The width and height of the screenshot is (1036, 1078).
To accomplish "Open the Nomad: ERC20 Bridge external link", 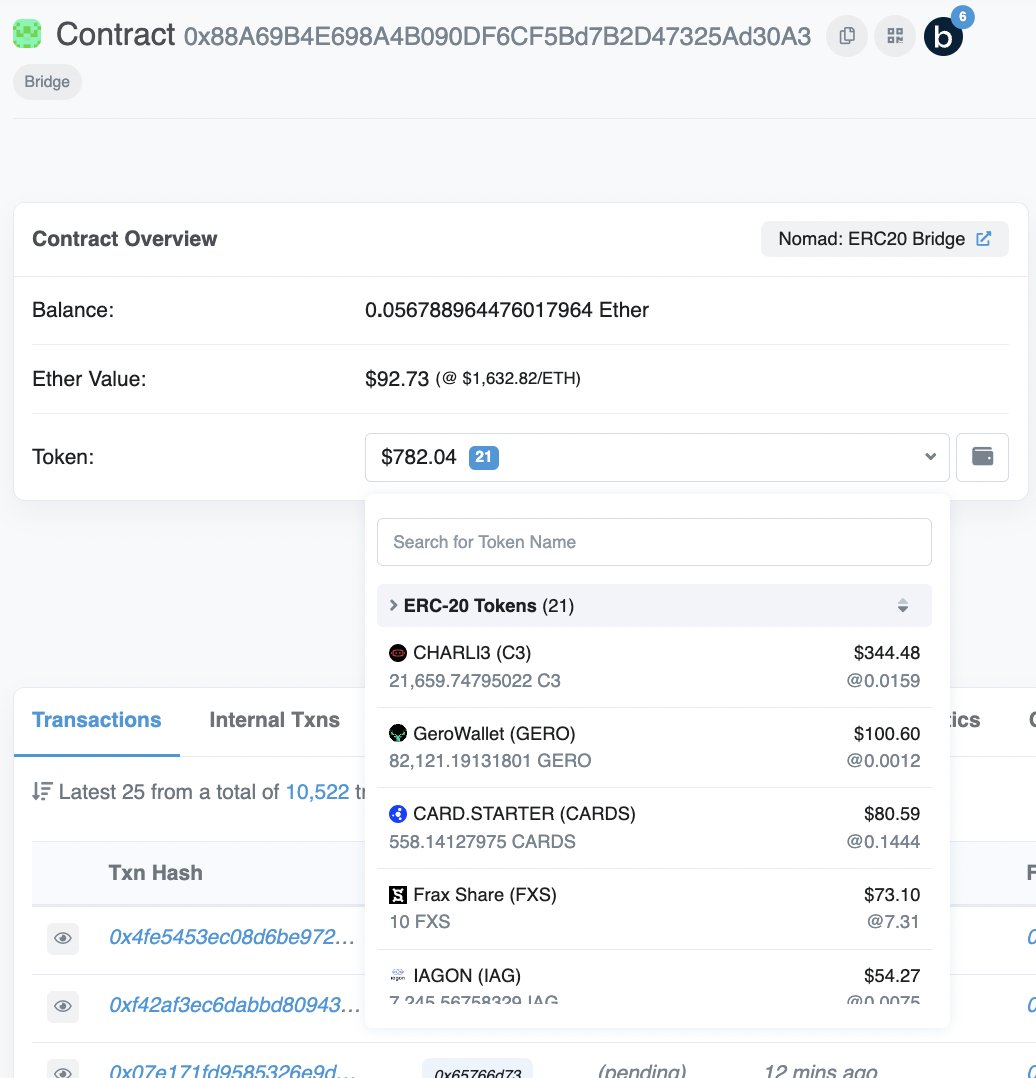I will (884, 239).
